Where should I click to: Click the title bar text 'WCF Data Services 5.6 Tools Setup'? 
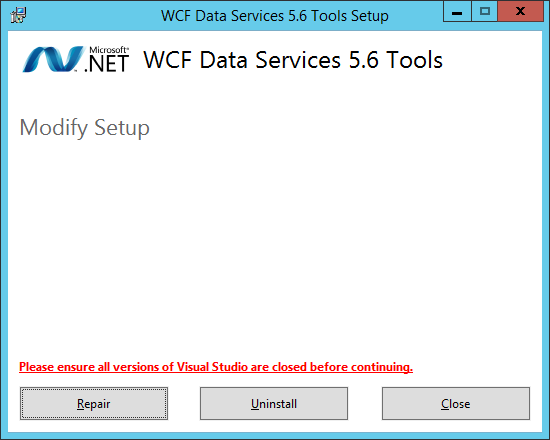[x=275, y=16]
